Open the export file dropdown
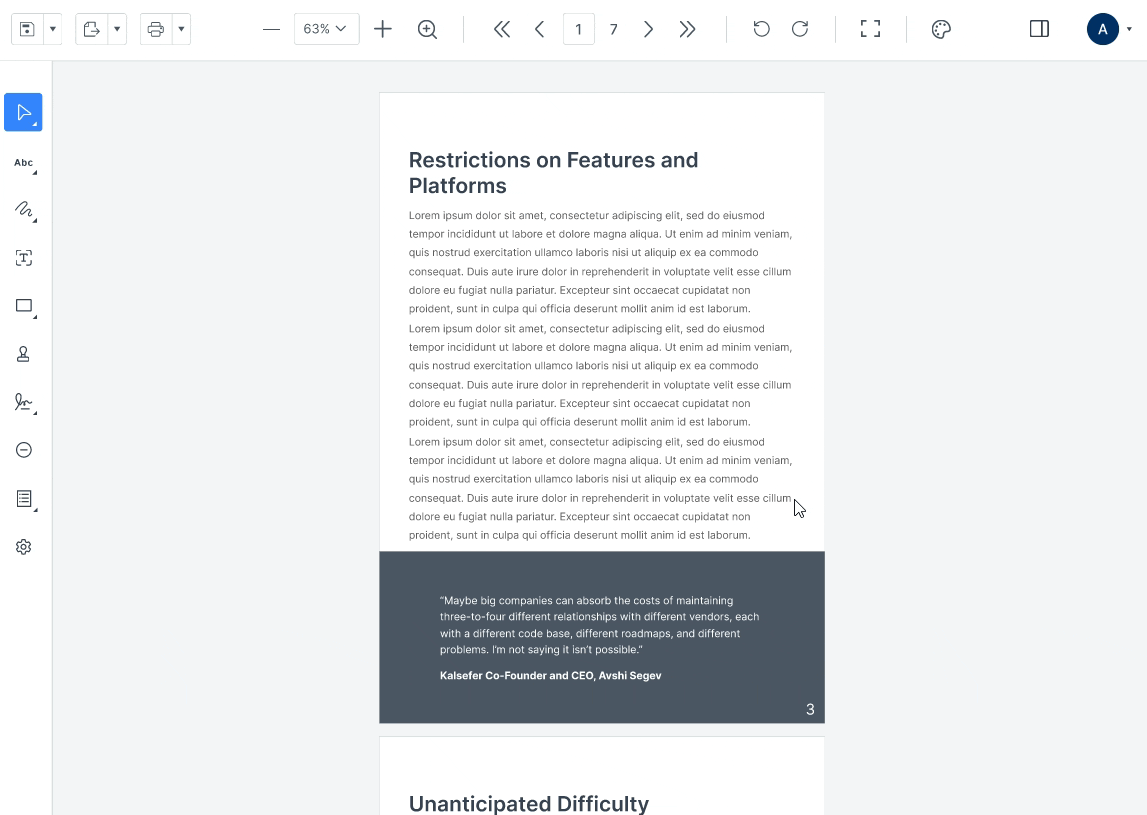 (117, 29)
